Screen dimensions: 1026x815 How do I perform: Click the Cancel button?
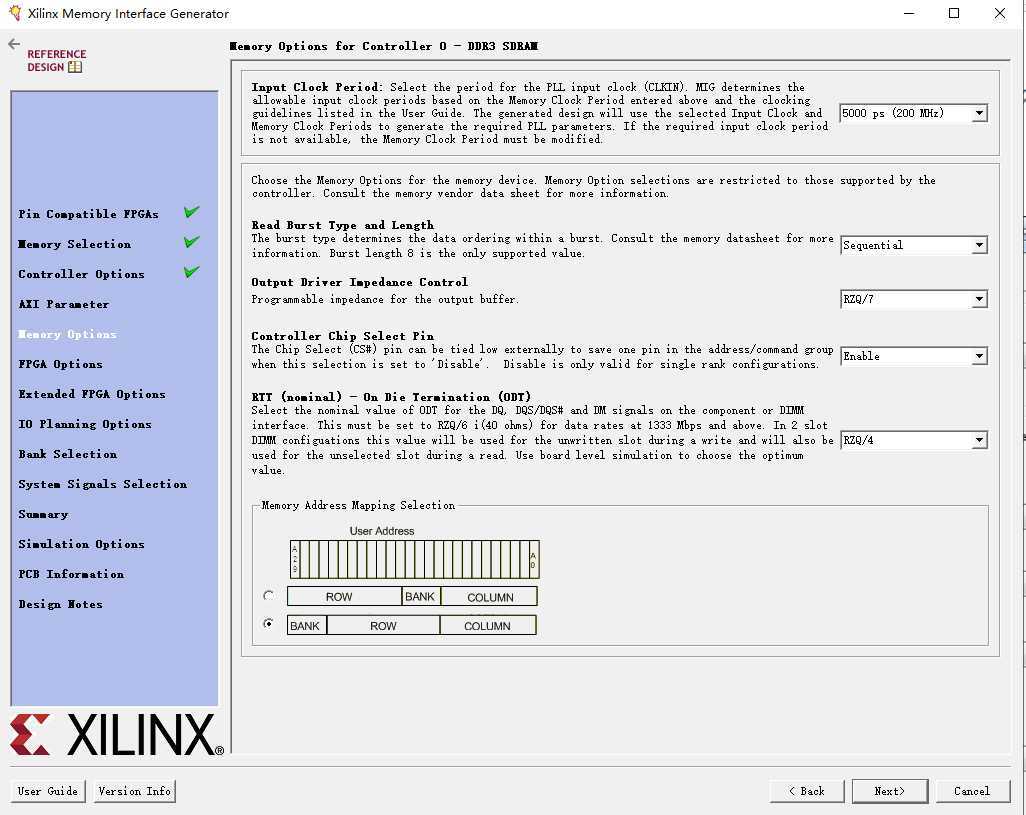pyautogui.click(x=973, y=791)
